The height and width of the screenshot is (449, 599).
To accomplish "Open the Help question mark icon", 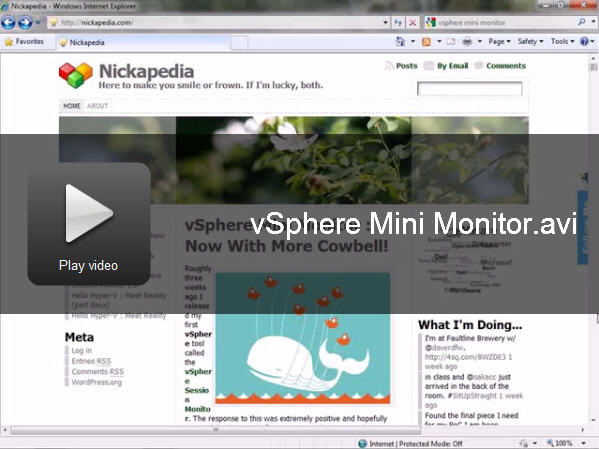I will click(584, 41).
